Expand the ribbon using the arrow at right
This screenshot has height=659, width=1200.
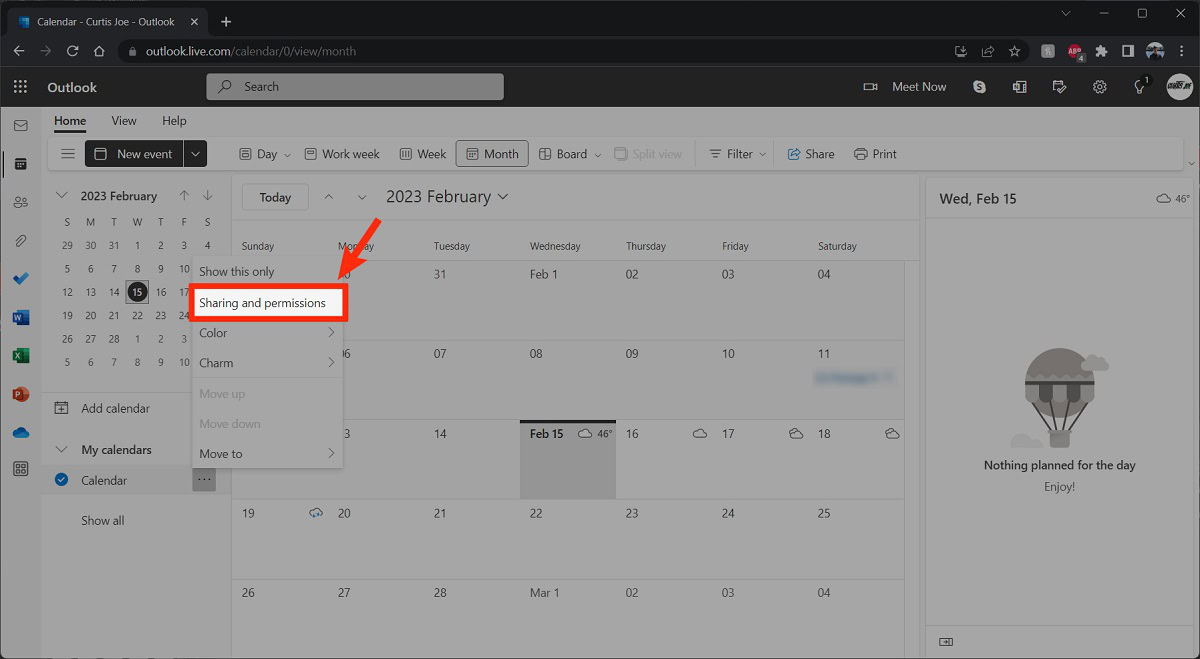coord(1190,162)
